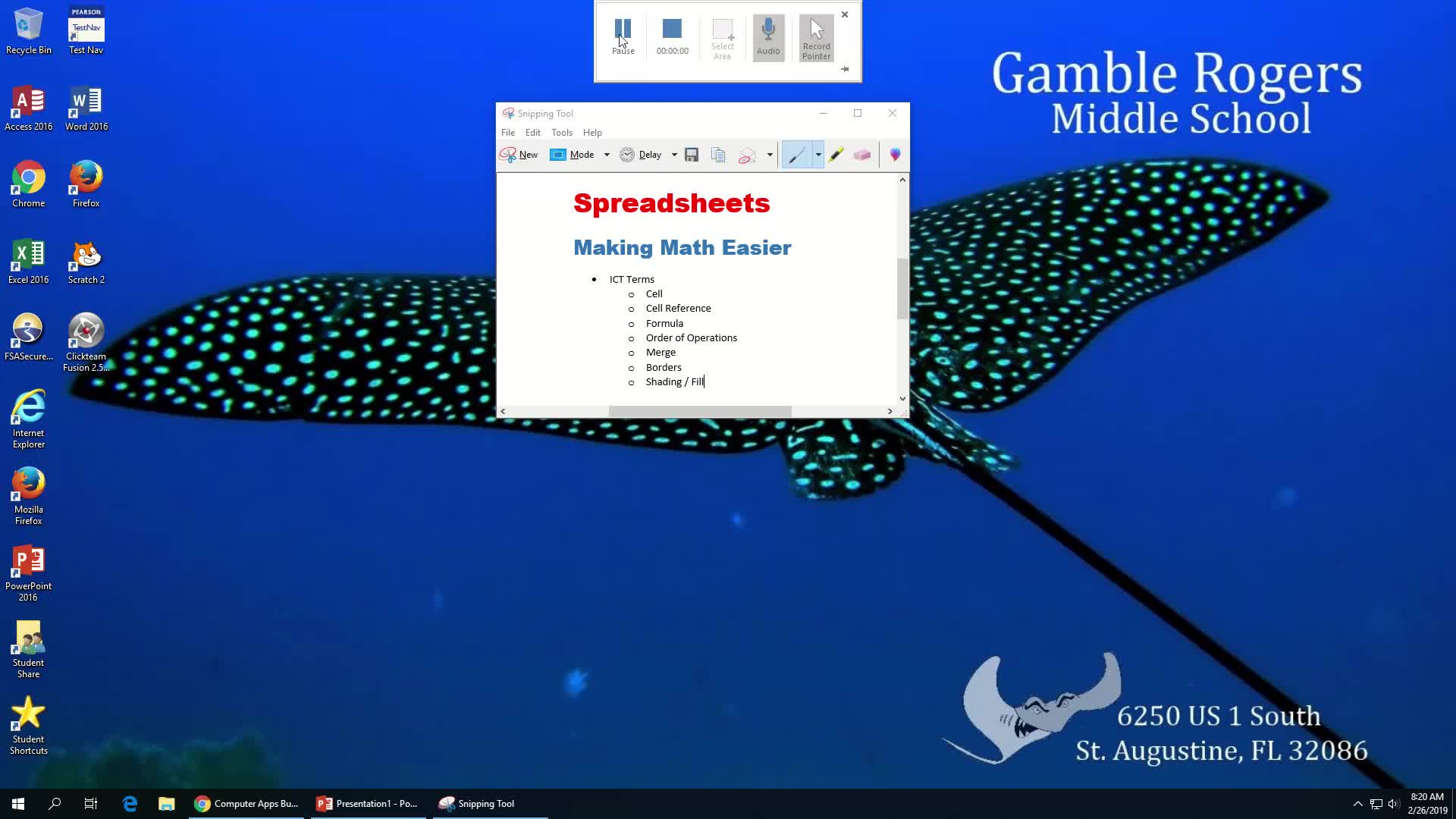Close the Snipping Tool window
Screen dimensions: 1456x819
(x=893, y=113)
